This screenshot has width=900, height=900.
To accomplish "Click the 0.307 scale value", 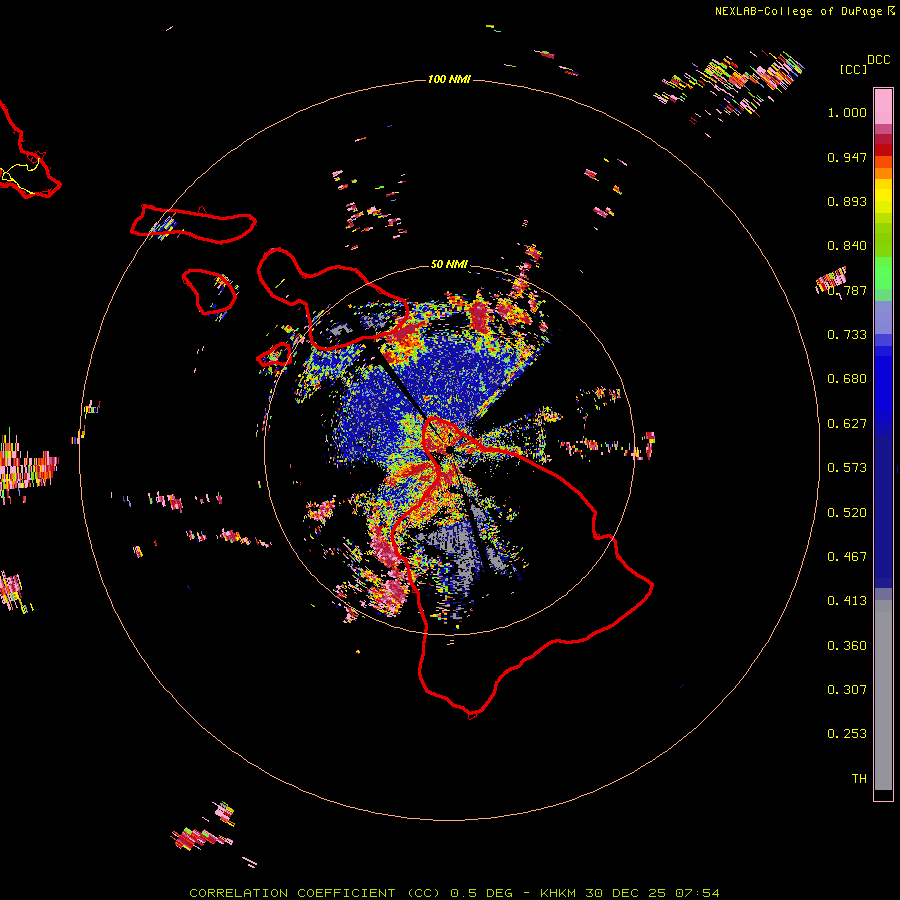I will click(x=847, y=690).
